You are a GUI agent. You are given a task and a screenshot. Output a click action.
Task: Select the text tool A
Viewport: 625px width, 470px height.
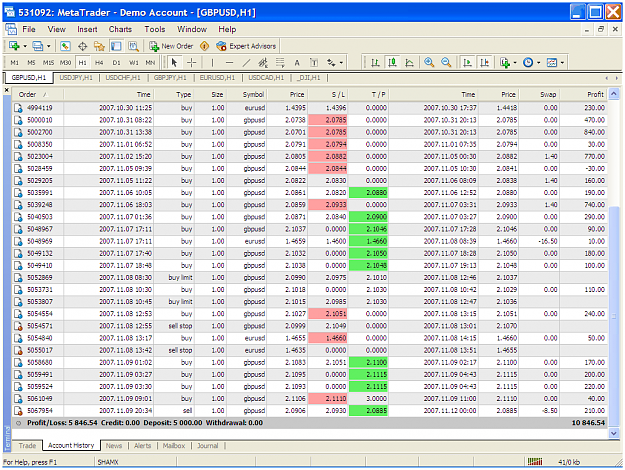297,63
